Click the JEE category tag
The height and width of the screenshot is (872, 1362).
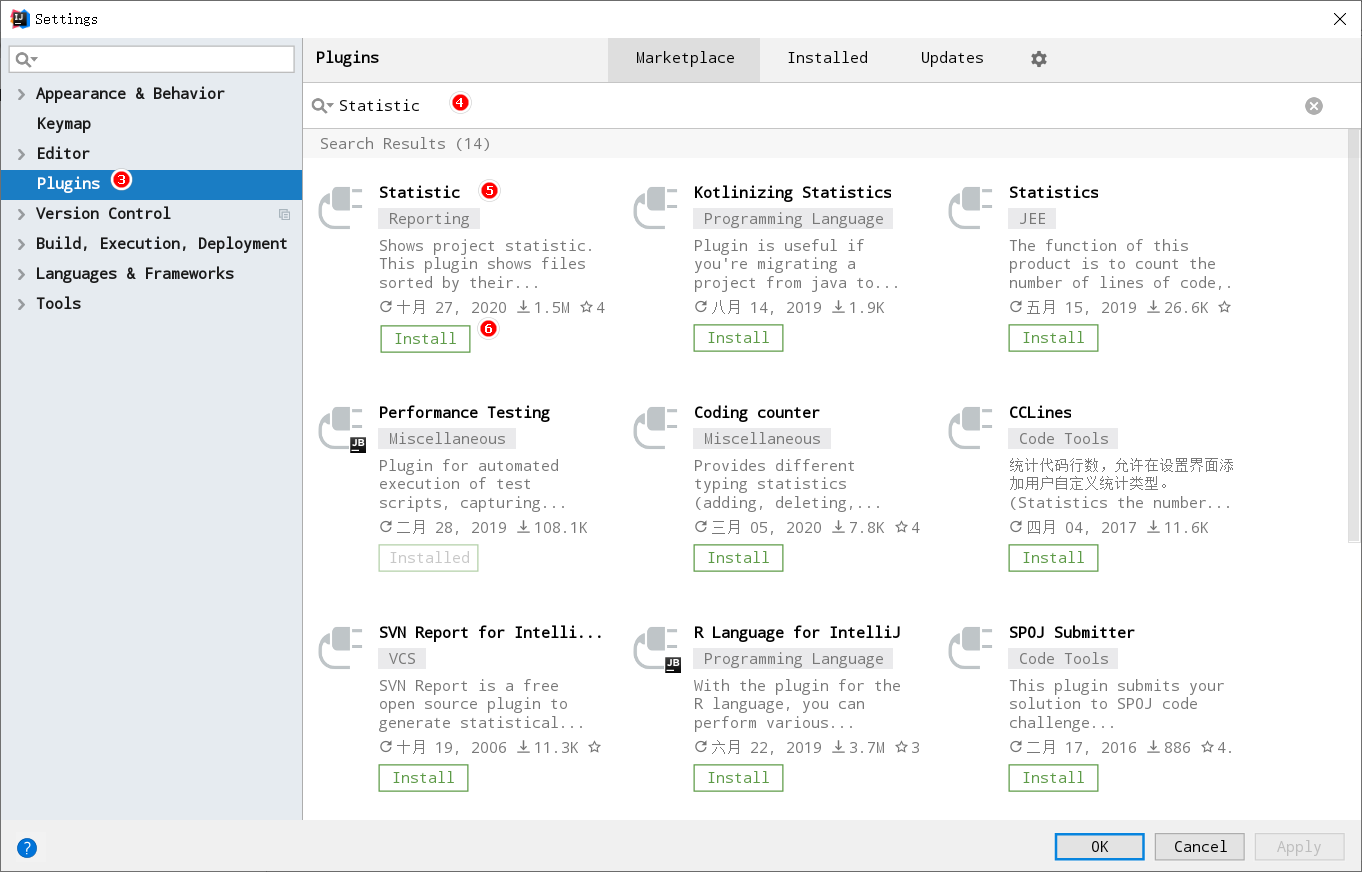1032,219
